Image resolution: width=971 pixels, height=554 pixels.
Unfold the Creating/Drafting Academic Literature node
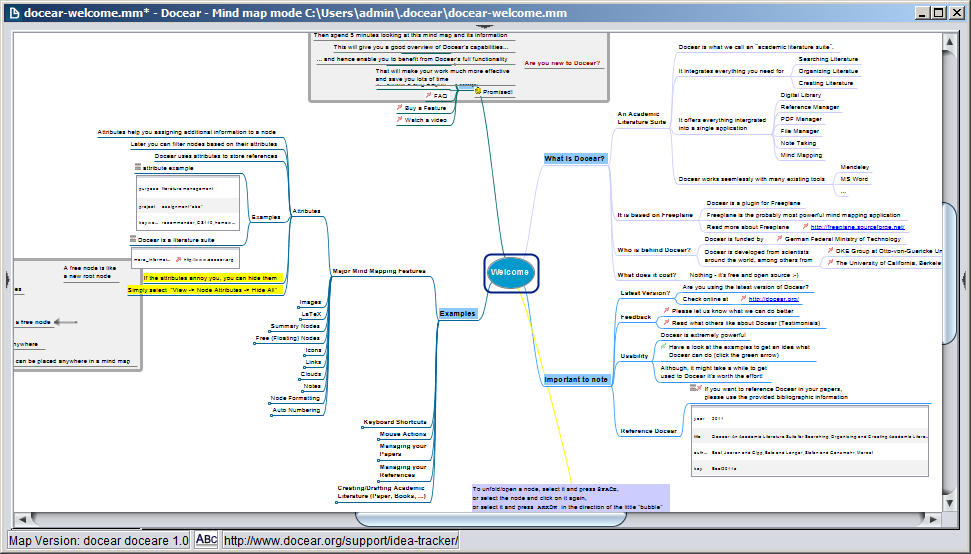click(336, 502)
